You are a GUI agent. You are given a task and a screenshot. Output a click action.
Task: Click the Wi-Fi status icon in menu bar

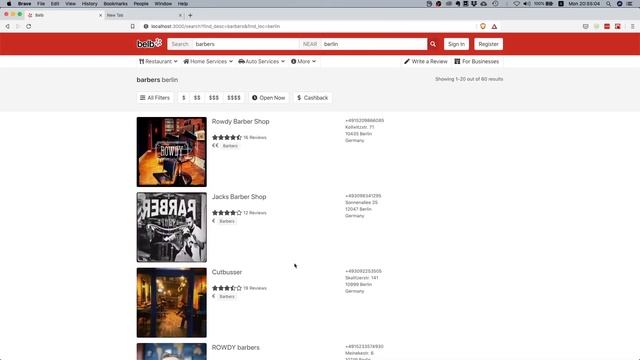[x=517, y=4]
